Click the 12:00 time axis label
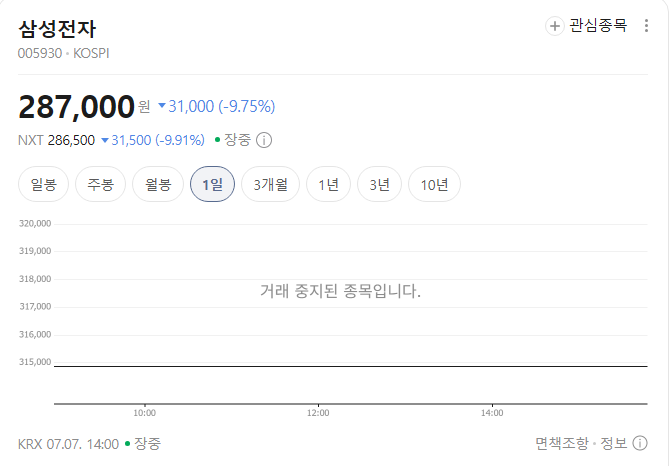Image resolution: width=669 pixels, height=466 pixels. coord(318,413)
